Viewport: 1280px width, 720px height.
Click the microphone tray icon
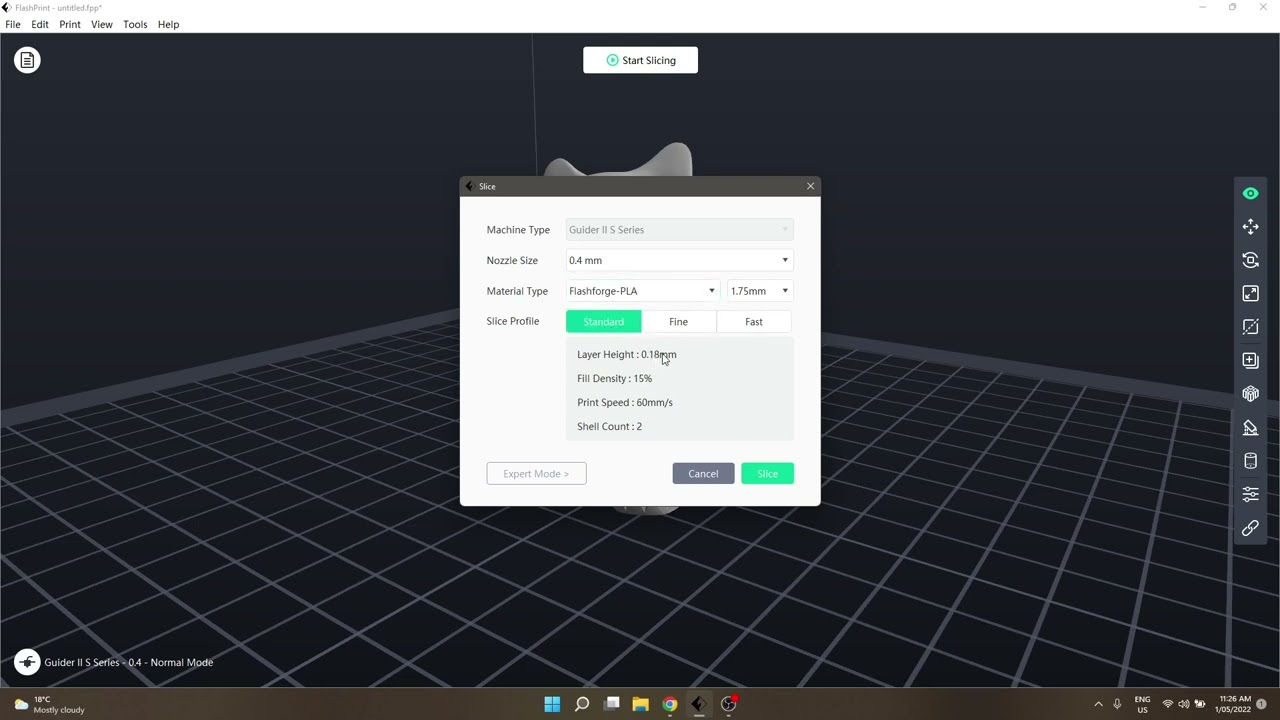1117,704
